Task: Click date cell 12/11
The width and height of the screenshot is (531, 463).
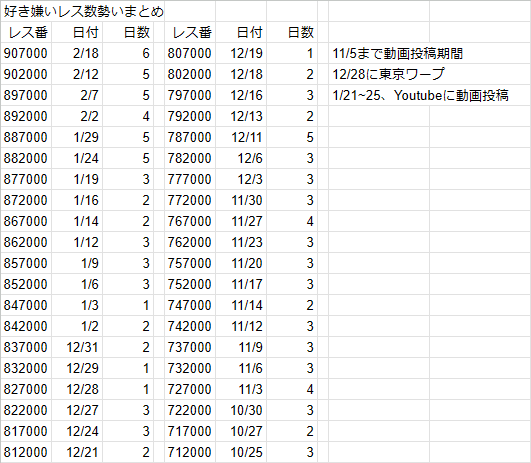Action: [x=241, y=137]
